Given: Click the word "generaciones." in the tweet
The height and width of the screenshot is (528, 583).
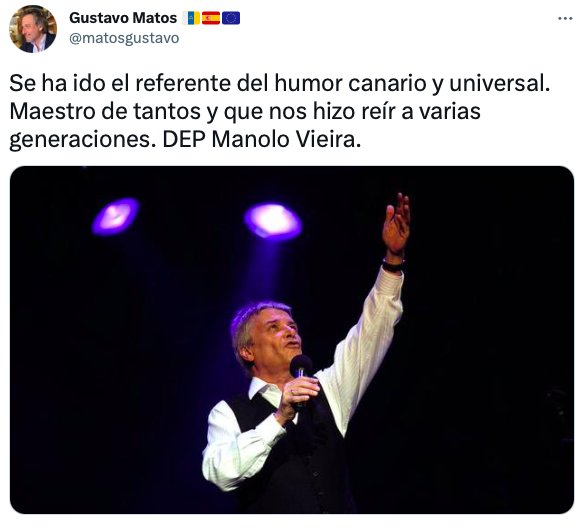Looking at the screenshot, I should point(83,141).
